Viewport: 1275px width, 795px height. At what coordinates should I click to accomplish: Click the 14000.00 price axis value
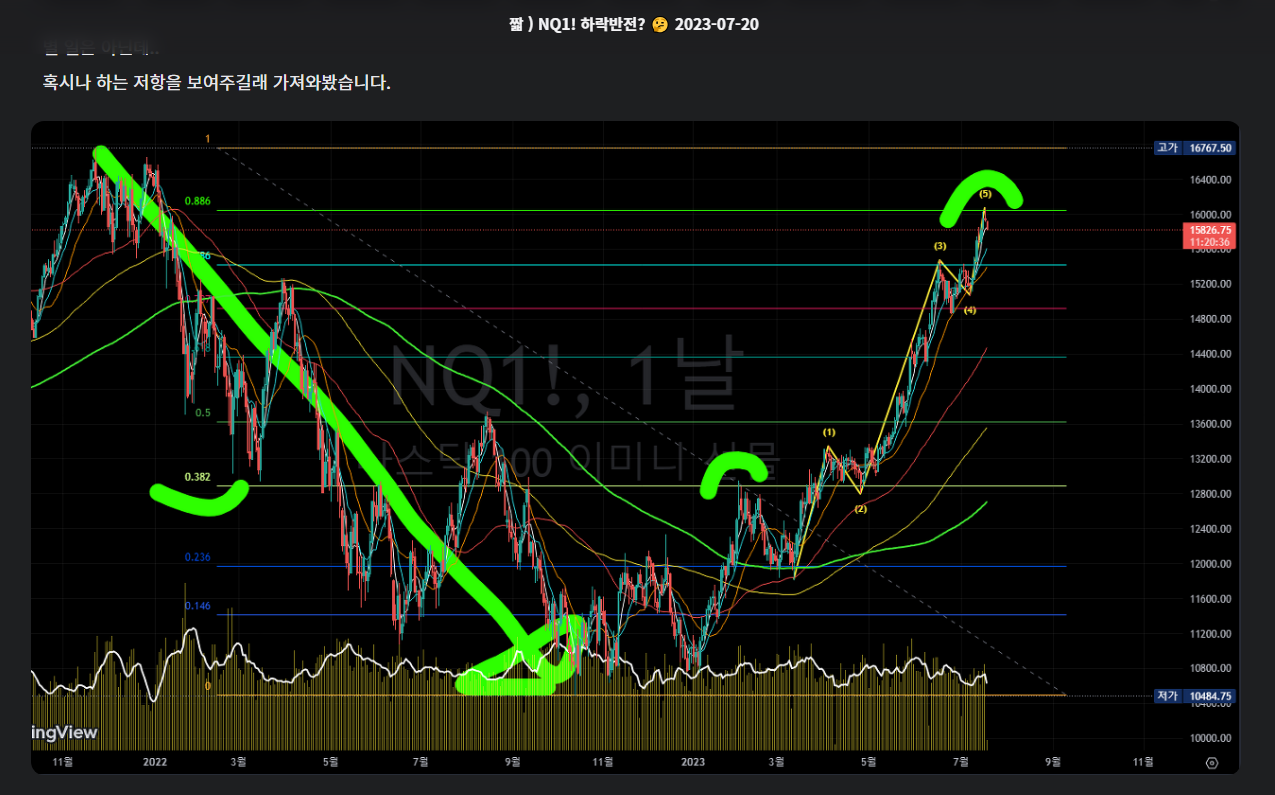1211,389
